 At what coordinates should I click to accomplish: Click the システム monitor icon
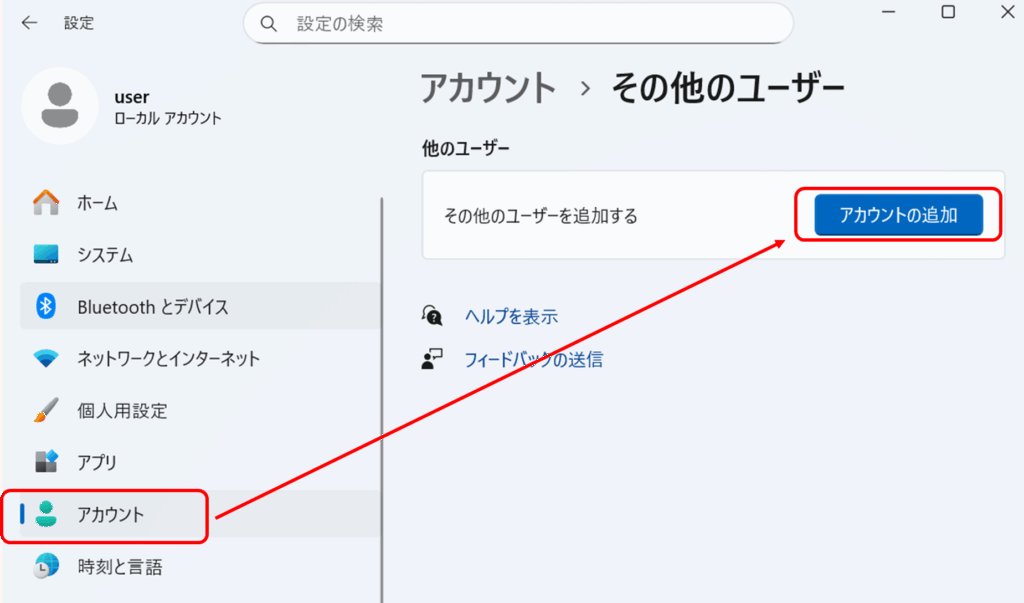[x=46, y=255]
